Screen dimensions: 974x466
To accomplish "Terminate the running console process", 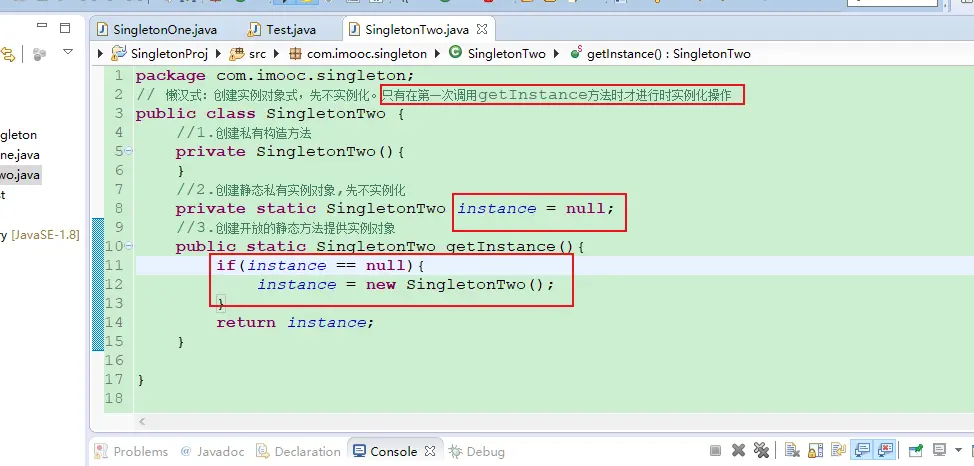I will click(x=715, y=451).
